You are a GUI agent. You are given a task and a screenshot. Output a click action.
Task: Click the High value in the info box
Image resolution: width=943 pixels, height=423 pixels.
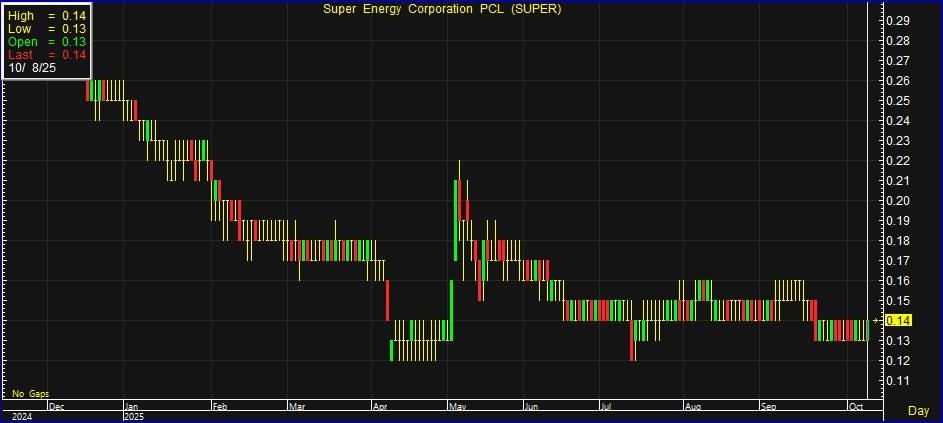point(48,17)
